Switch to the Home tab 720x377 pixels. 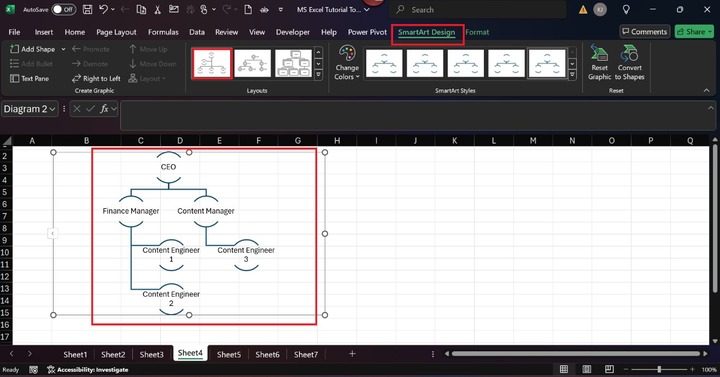pos(74,32)
